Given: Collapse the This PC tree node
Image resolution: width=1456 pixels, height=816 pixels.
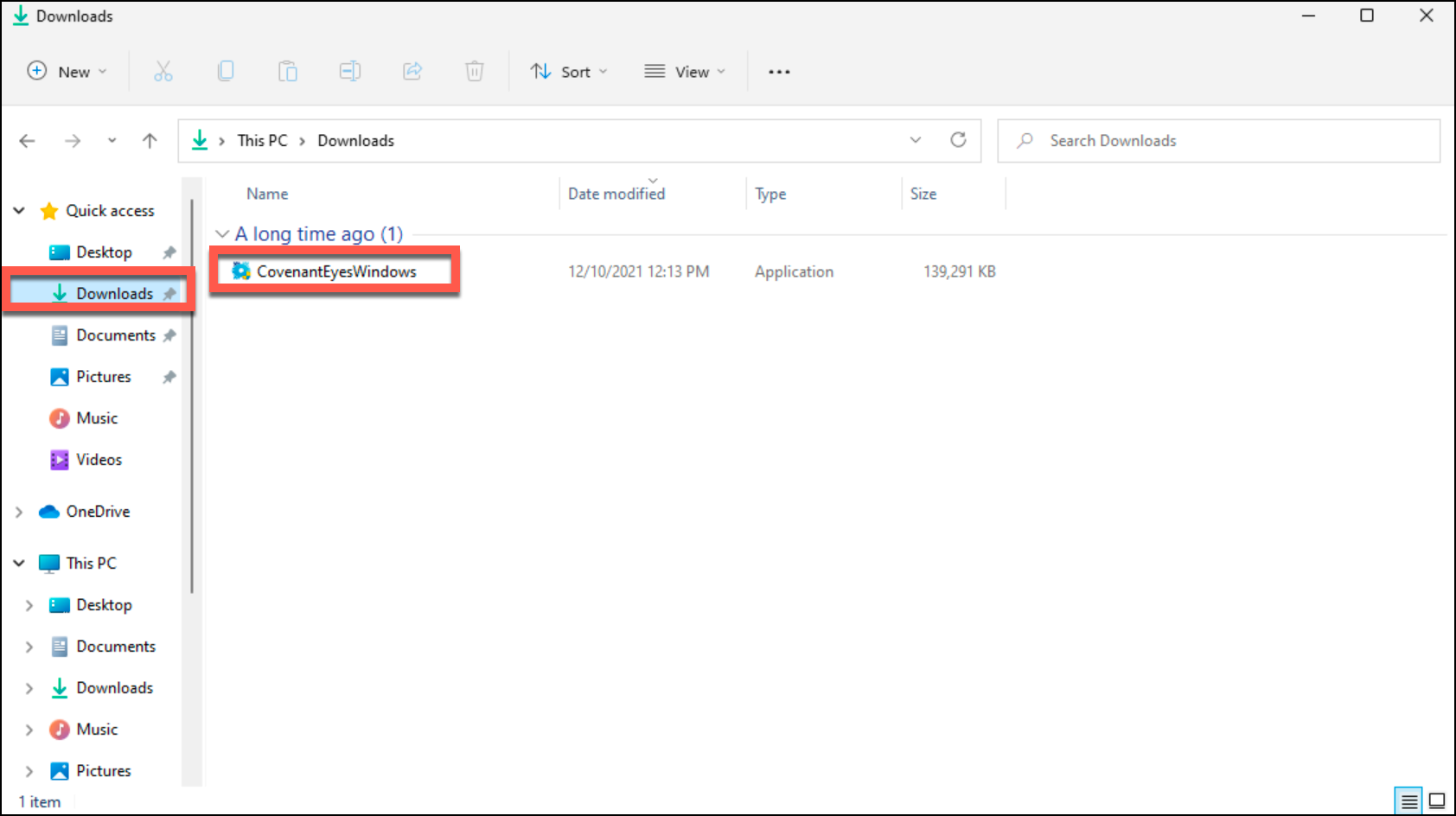Looking at the screenshot, I should 19,564.
